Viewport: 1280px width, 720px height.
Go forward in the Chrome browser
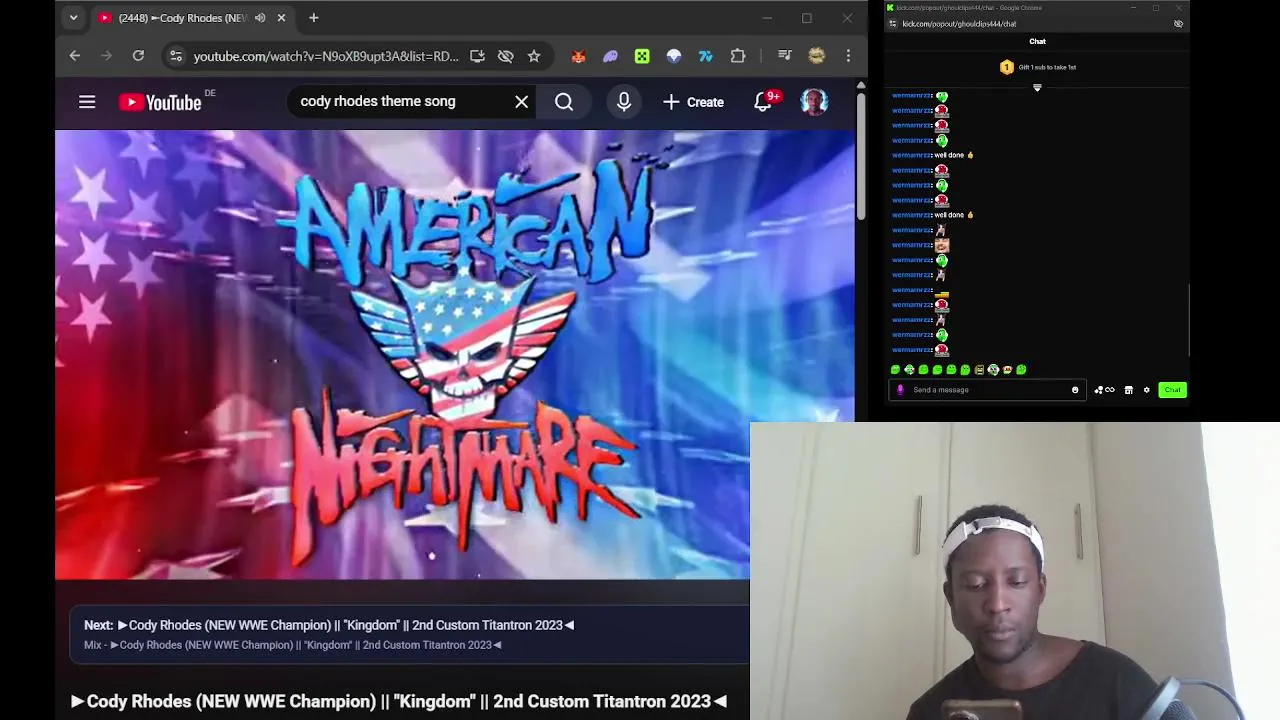[x=106, y=56]
